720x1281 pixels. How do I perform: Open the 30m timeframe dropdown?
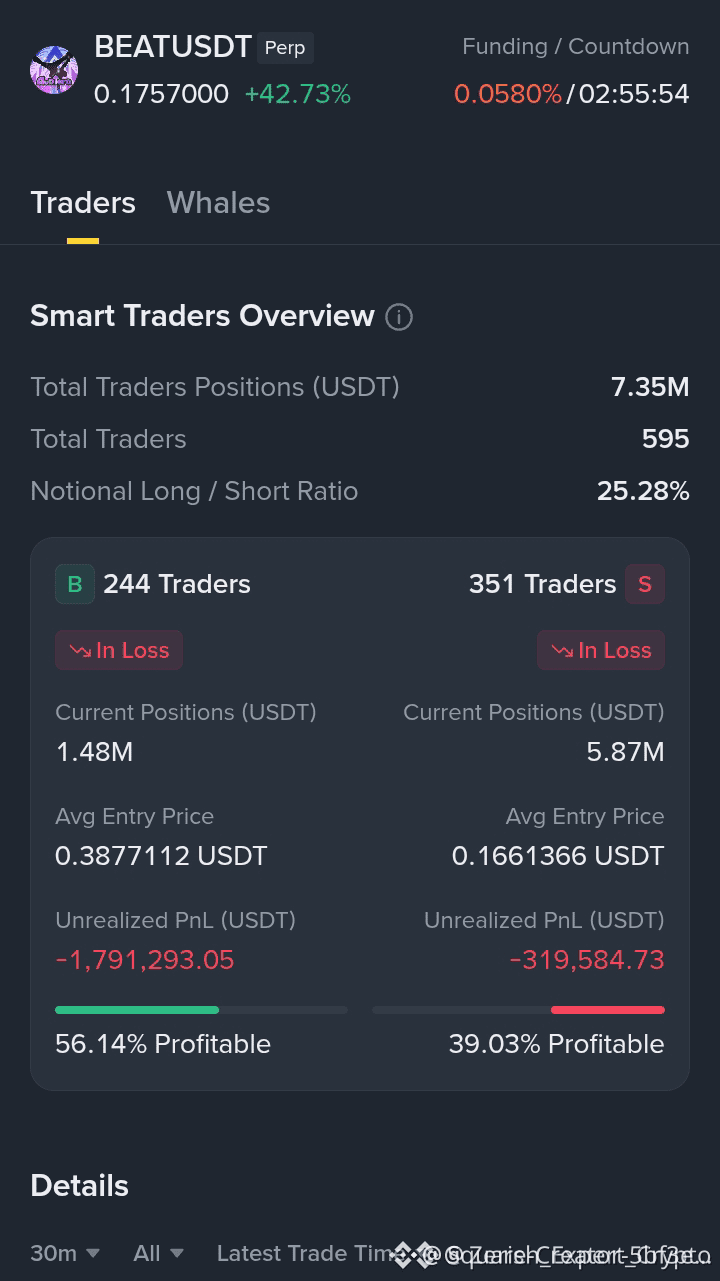point(65,1253)
